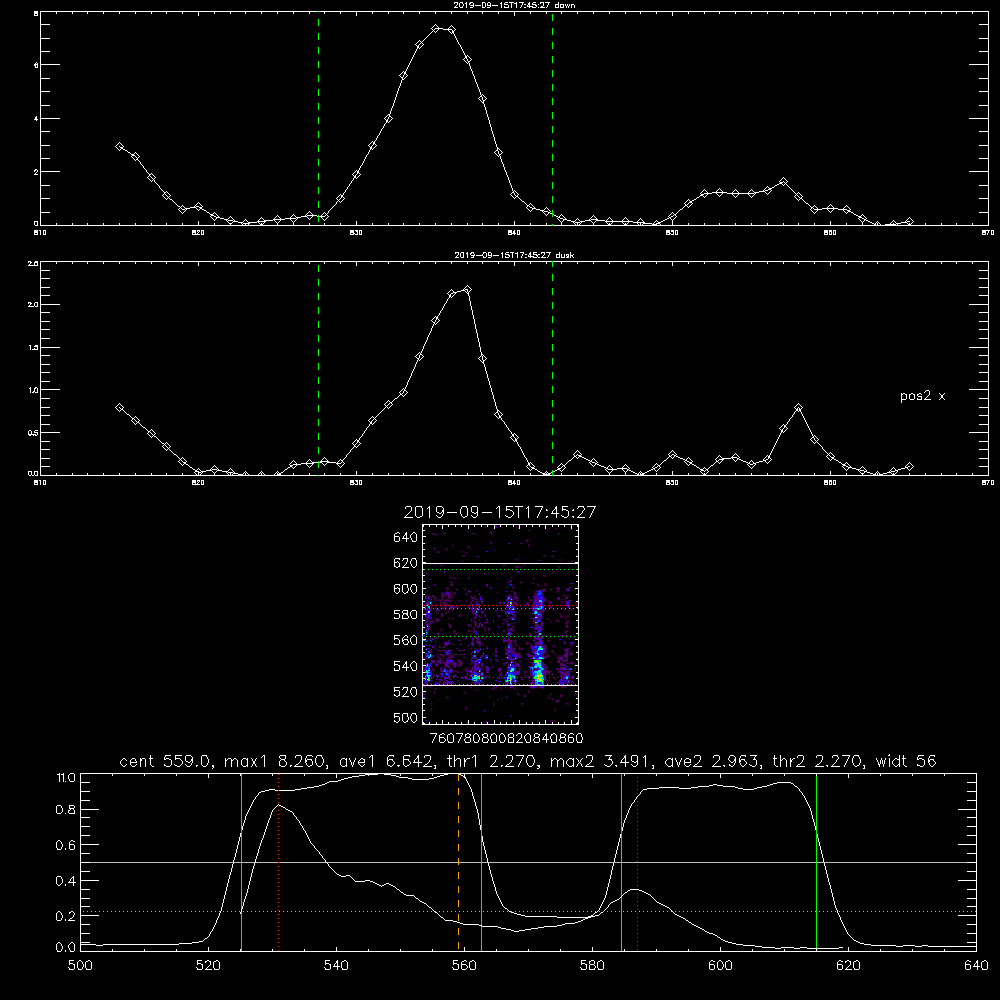
Task: Click the first dawn curve data point at left
Action: [119, 146]
